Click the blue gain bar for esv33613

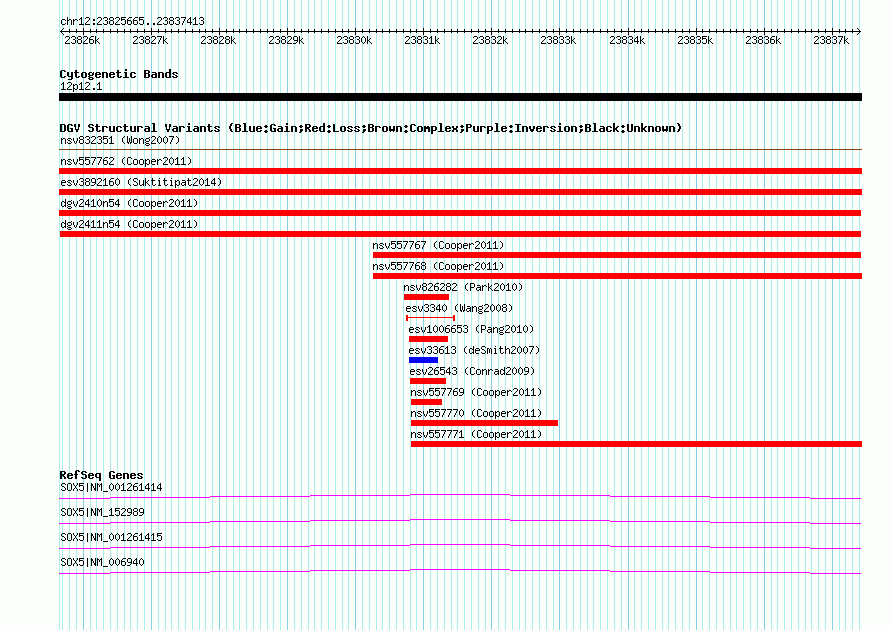click(x=423, y=360)
